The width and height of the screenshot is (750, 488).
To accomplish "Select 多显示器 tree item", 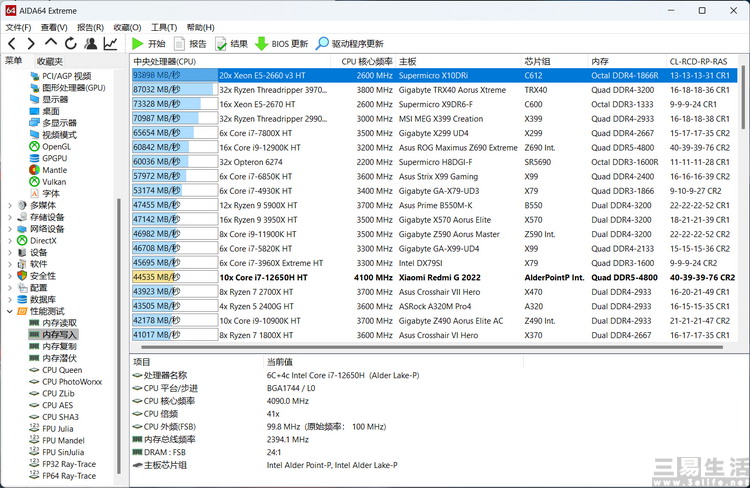I will pos(53,123).
